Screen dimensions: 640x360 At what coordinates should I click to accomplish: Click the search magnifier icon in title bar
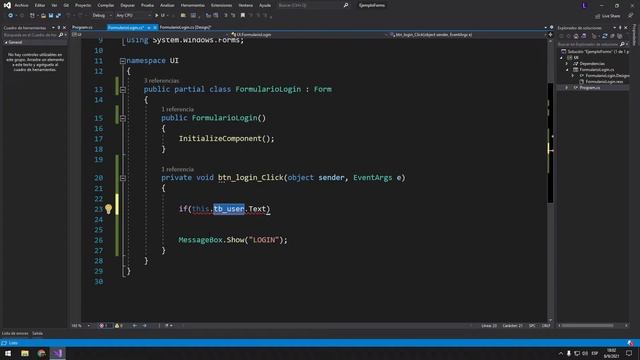point(346,5)
